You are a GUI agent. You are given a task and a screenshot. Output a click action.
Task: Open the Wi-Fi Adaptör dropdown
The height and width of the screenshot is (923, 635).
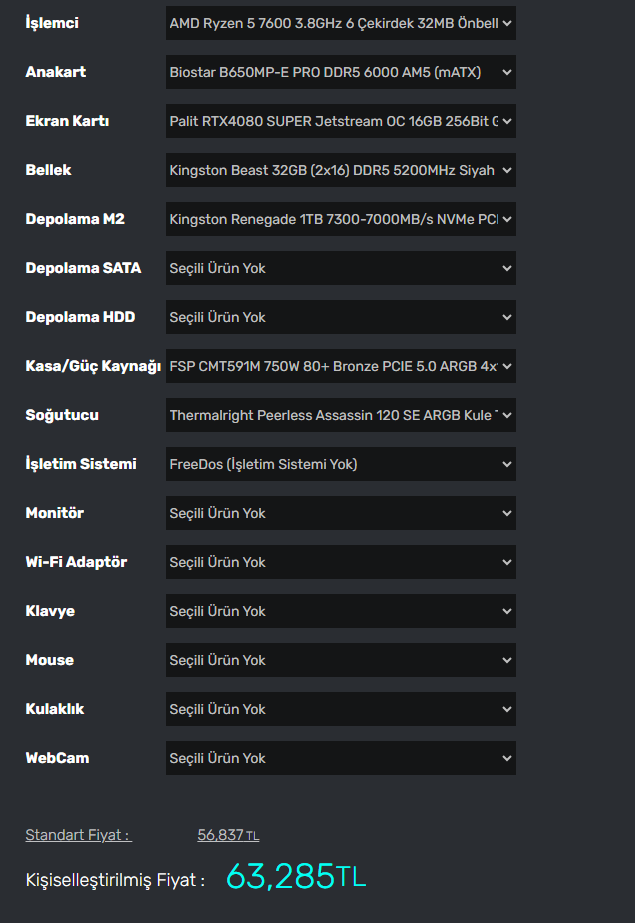point(340,562)
